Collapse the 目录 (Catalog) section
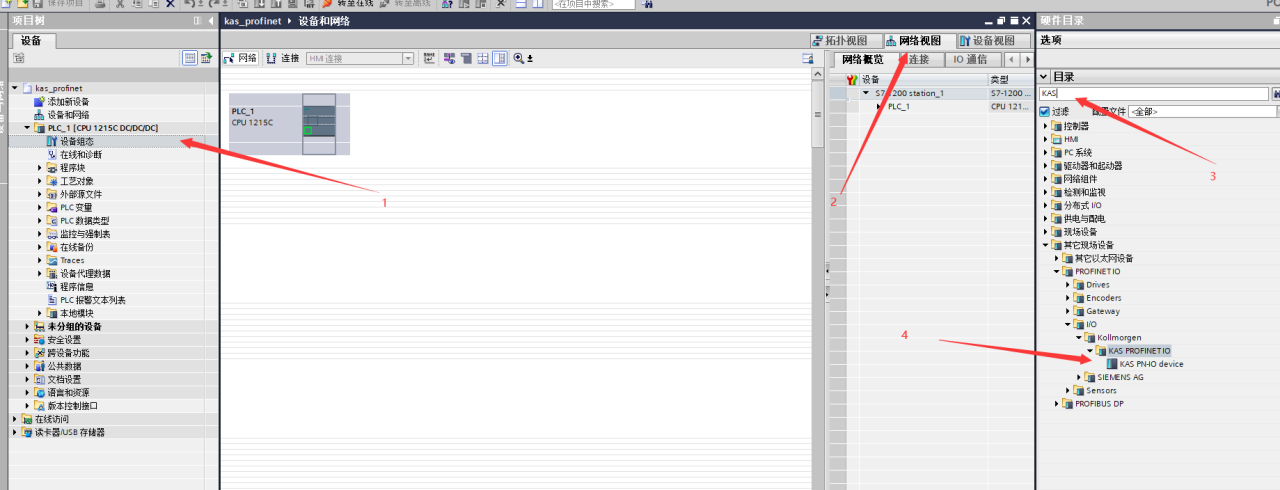This screenshot has height=490, width=1280. click(1044, 77)
